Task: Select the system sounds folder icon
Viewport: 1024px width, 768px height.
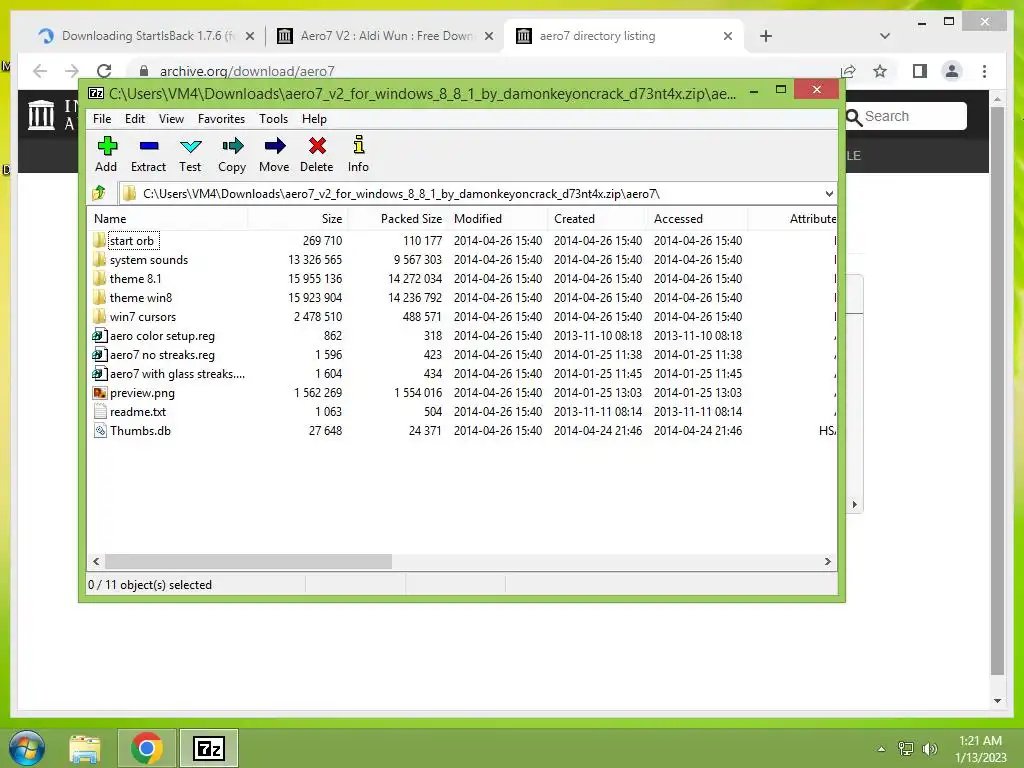Action: 99,259
